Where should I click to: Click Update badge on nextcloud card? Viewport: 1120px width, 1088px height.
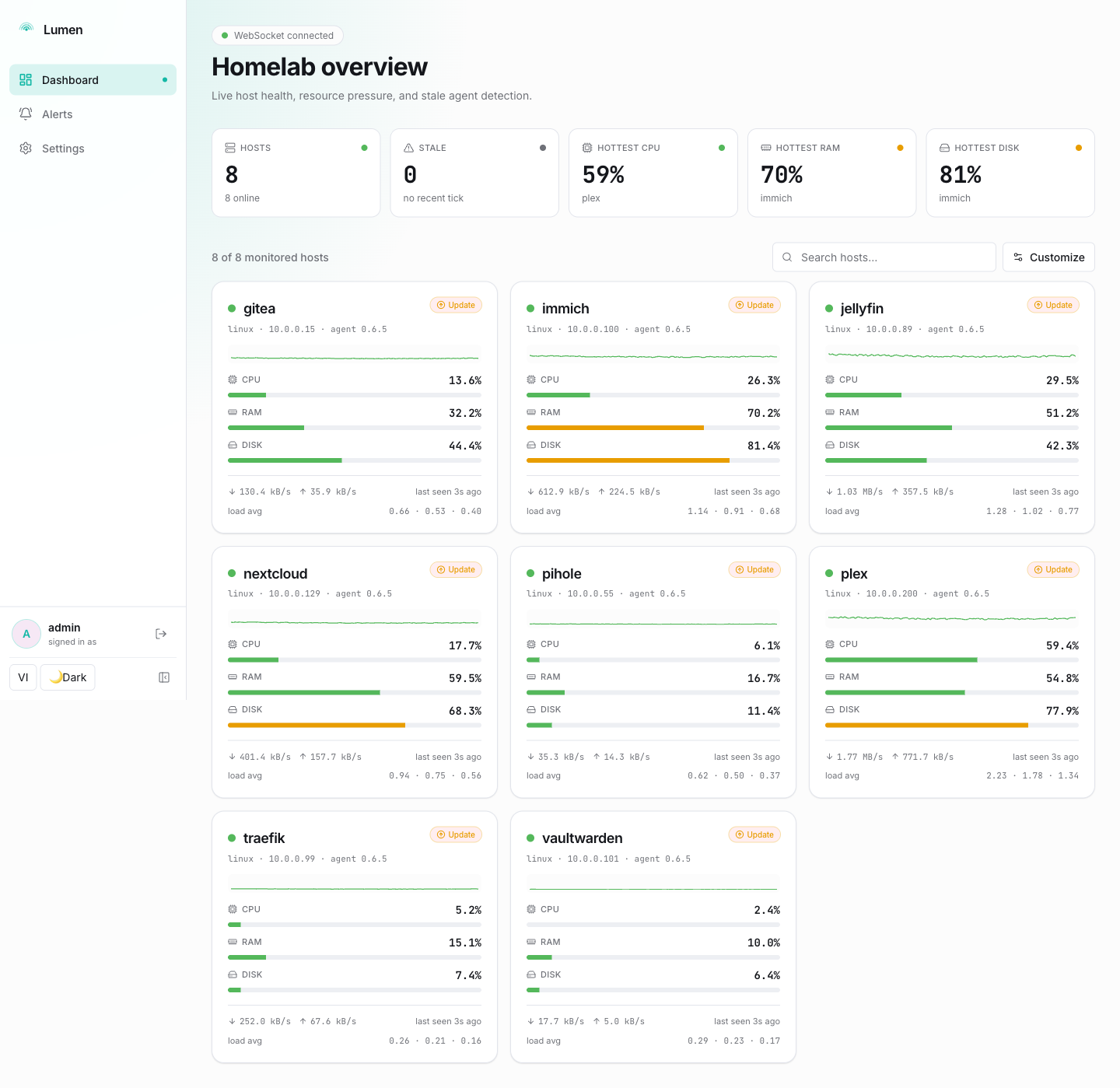[456, 569]
